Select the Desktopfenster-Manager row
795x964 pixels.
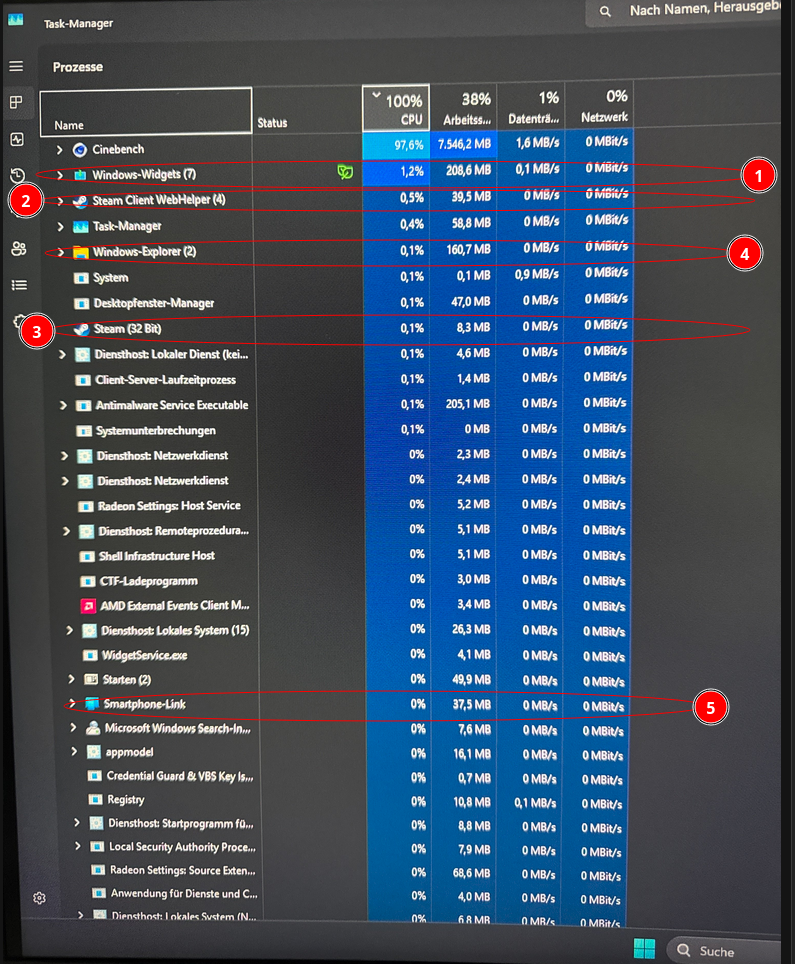[x=337, y=303]
